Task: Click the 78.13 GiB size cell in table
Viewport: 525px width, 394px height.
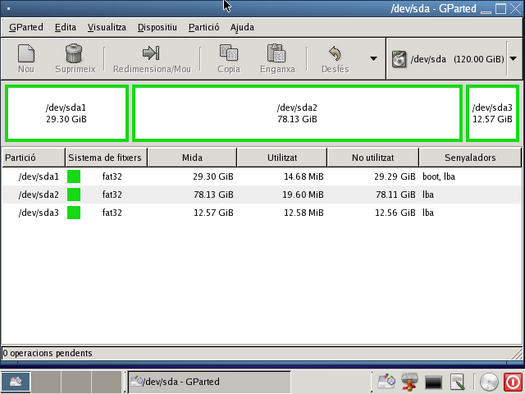Action: (213, 194)
